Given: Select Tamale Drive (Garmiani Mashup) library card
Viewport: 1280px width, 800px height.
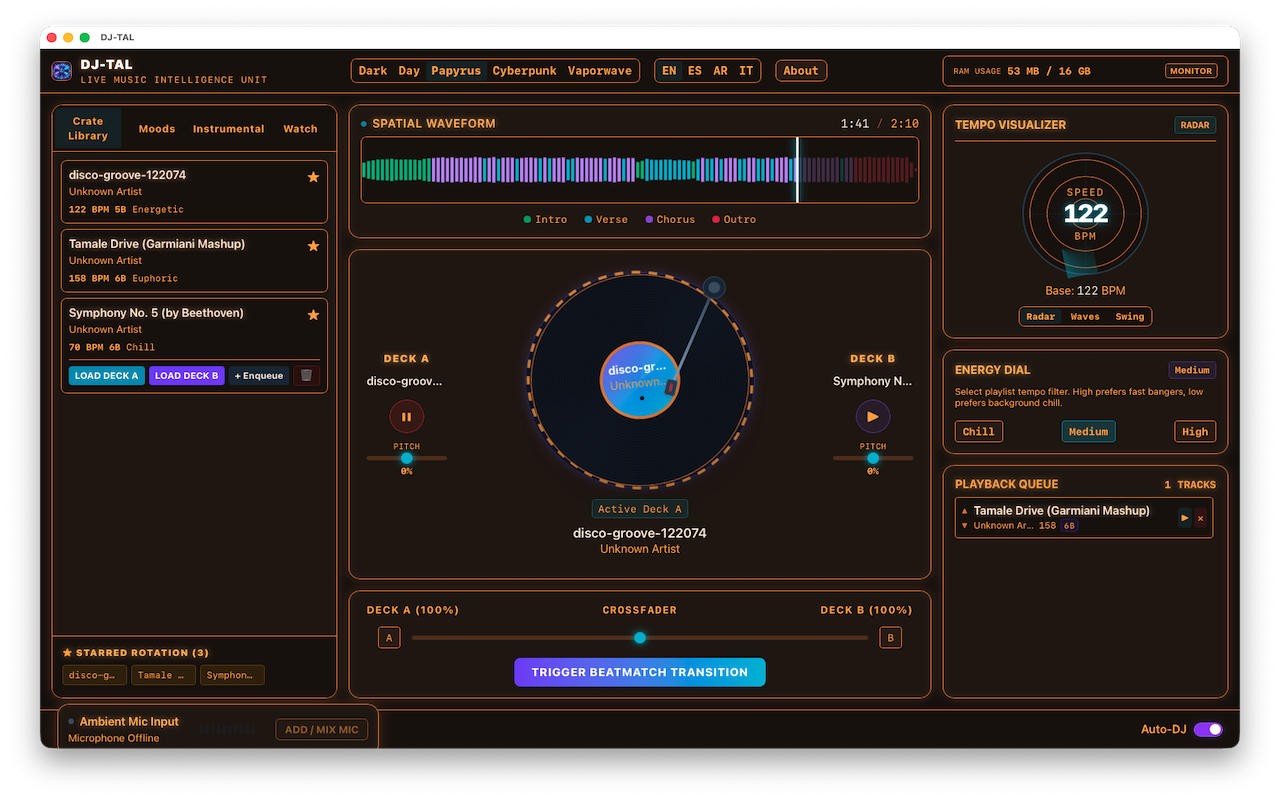Looking at the screenshot, I should pyautogui.click(x=194, y=260).
